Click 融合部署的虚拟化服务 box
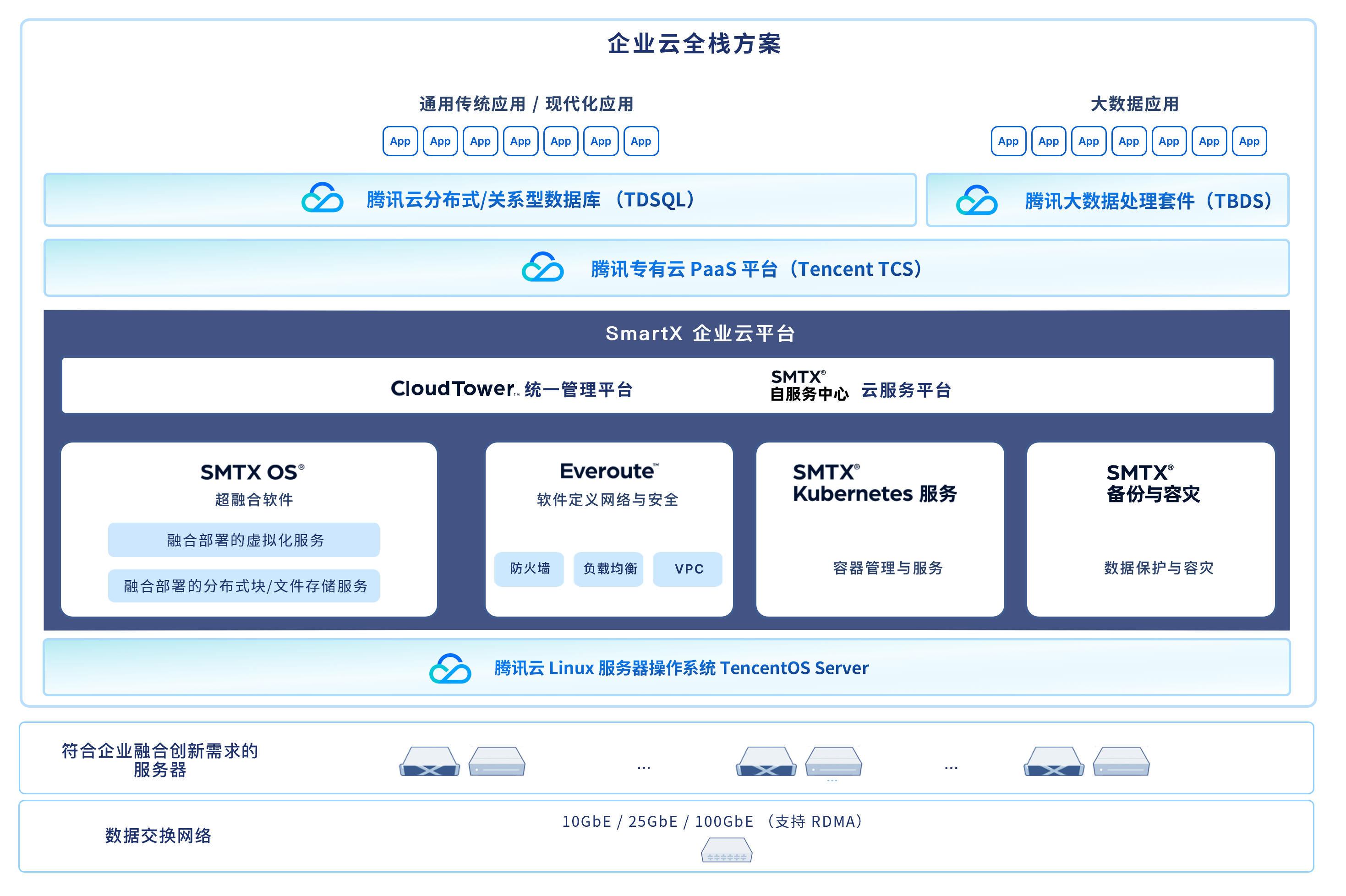 (244, 540)
